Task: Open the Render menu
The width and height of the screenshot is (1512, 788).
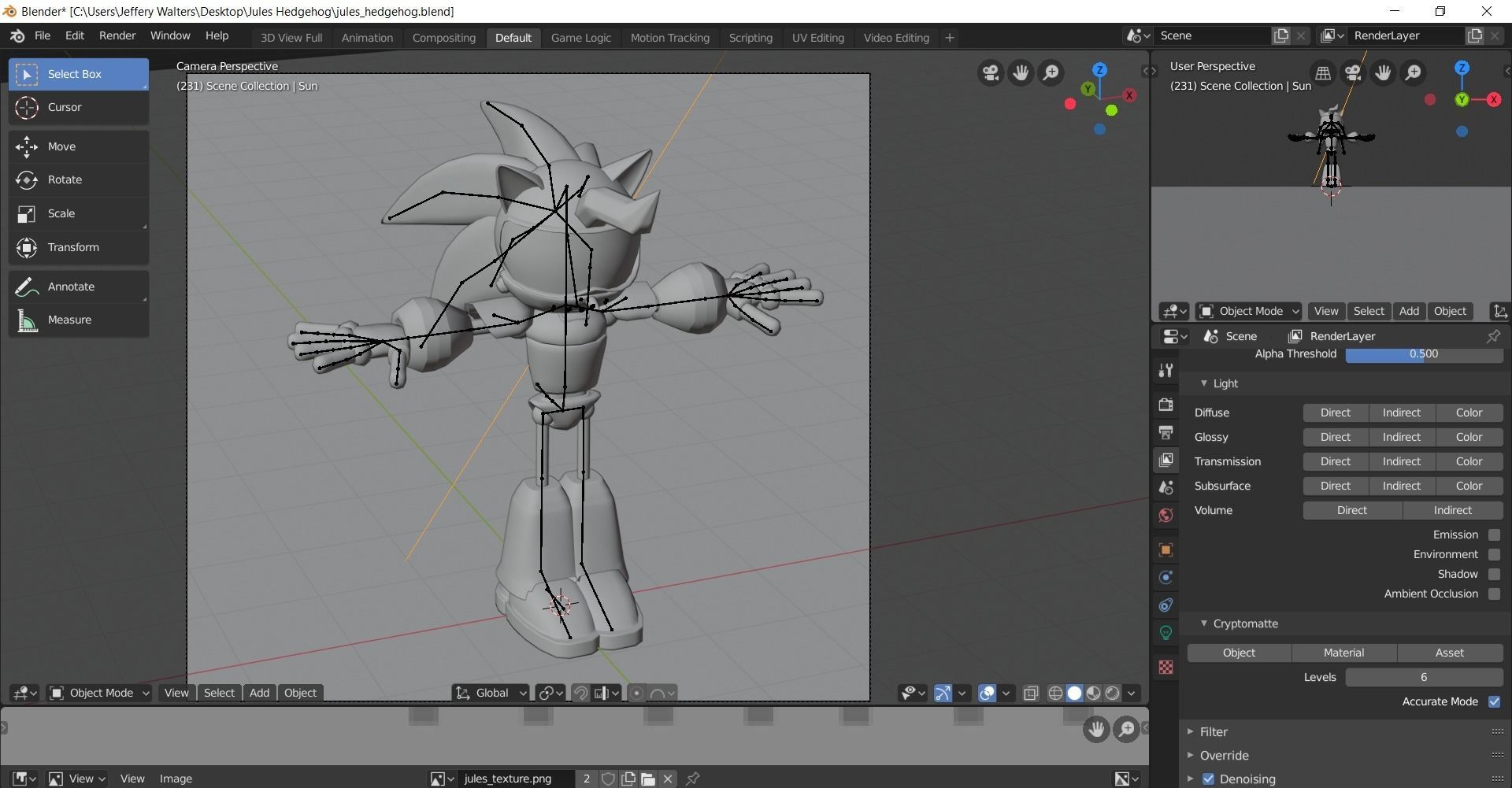Action: tap(117, 35)
